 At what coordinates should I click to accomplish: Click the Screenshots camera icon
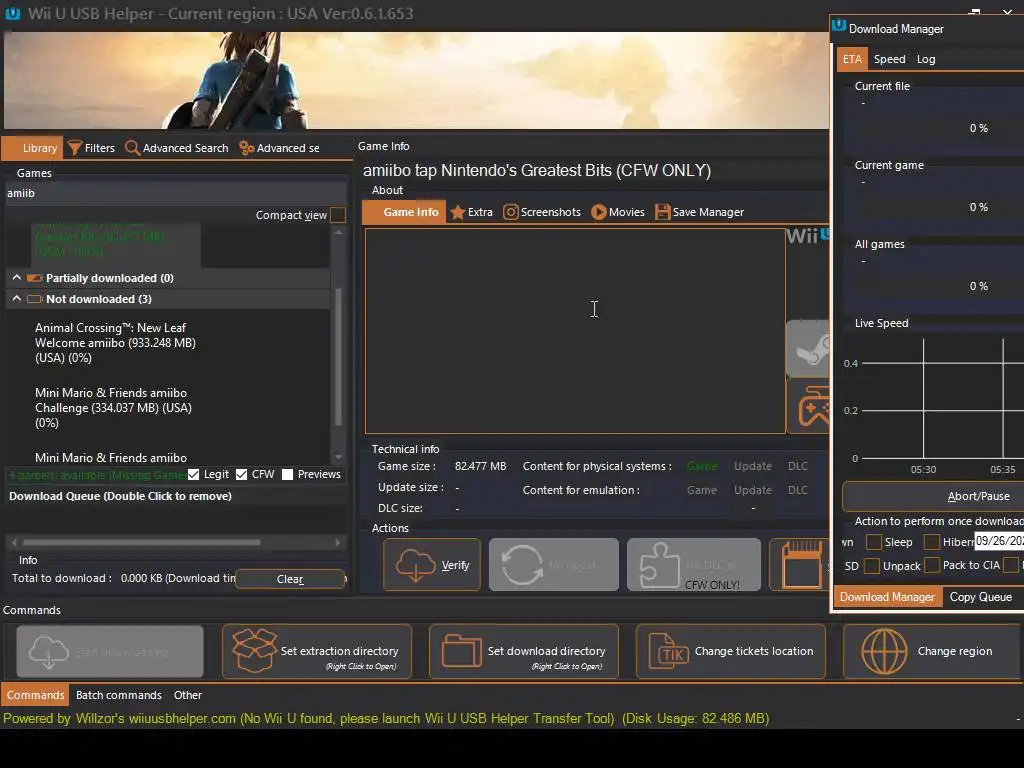pos(511,212)
